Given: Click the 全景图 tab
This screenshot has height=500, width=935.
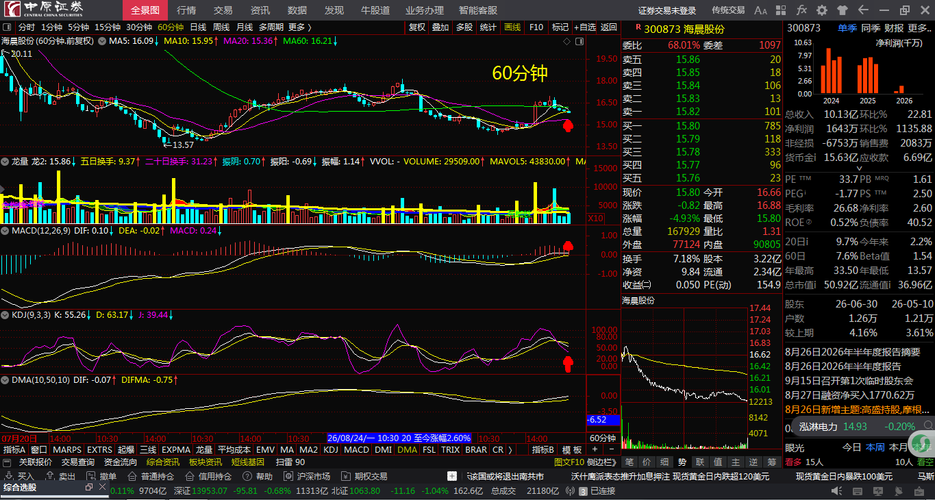Looking at the screenshot, I should coord(145,10).
